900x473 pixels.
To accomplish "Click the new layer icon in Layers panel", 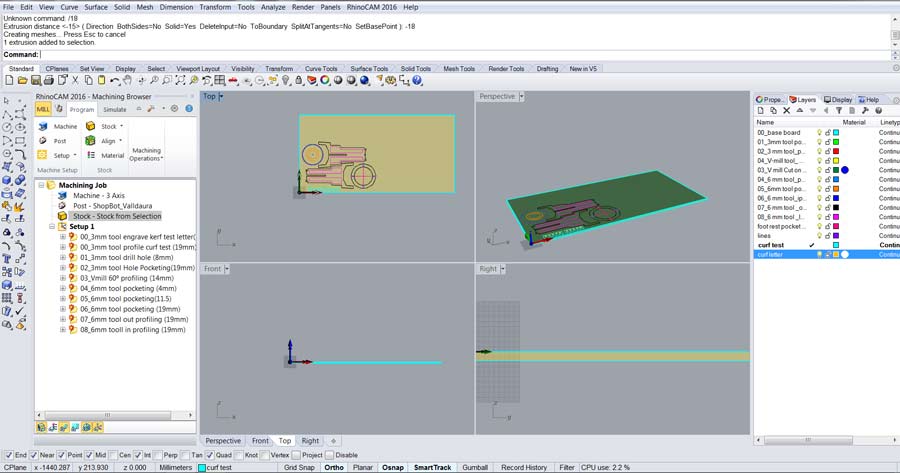I will coord(760,111).
